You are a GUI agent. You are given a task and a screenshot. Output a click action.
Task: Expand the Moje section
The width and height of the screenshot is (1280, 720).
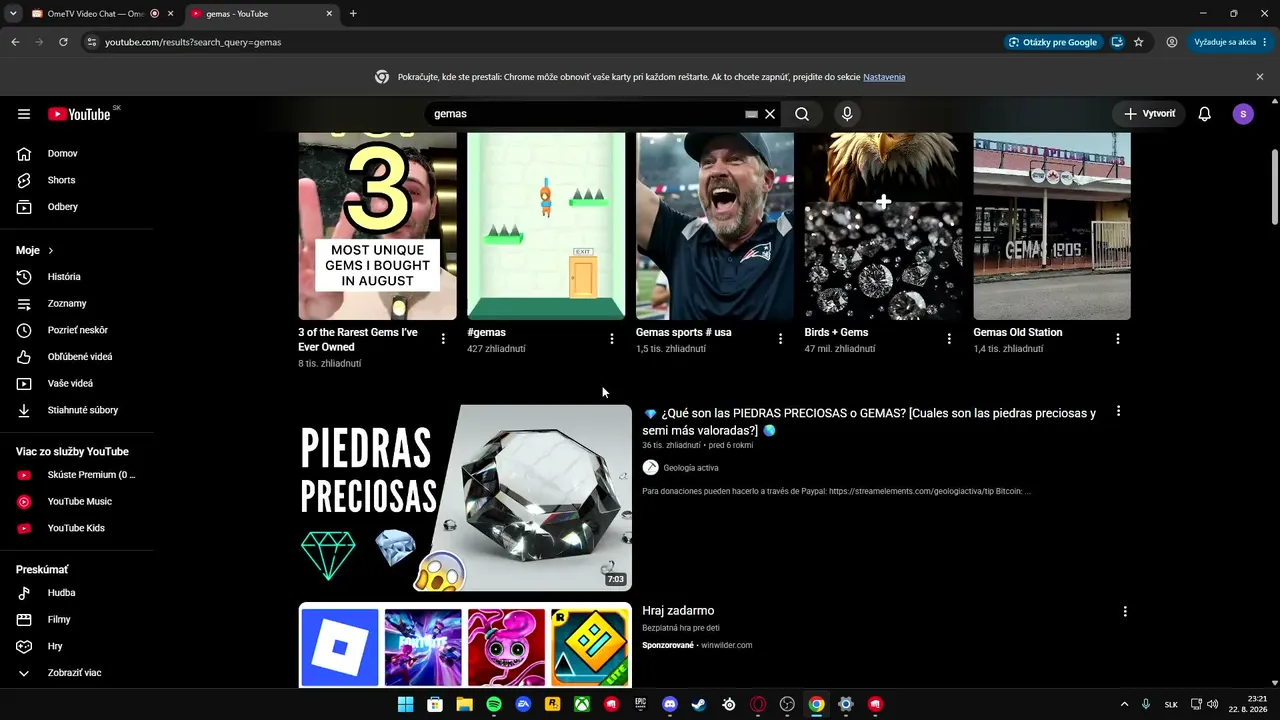(35, 250)
